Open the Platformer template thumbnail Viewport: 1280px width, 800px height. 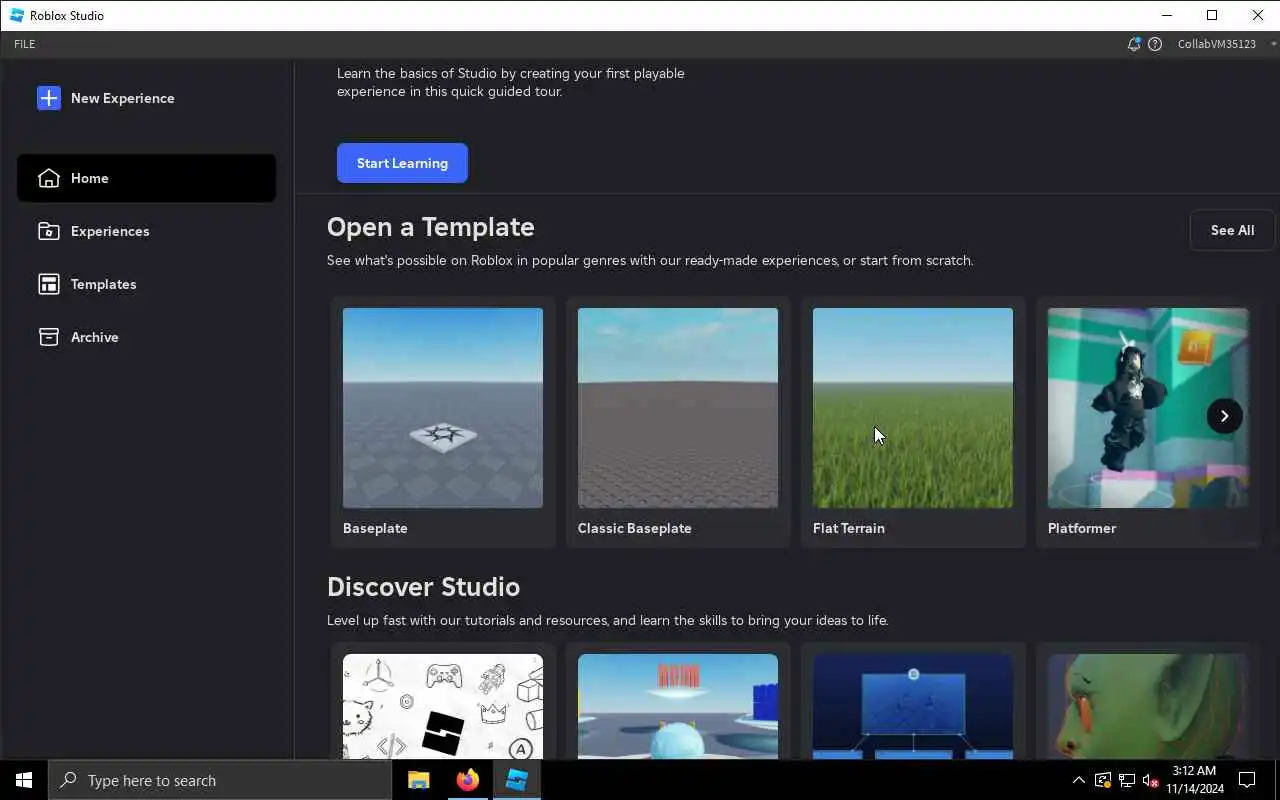pyautogui.click(x=1148, y=408)
